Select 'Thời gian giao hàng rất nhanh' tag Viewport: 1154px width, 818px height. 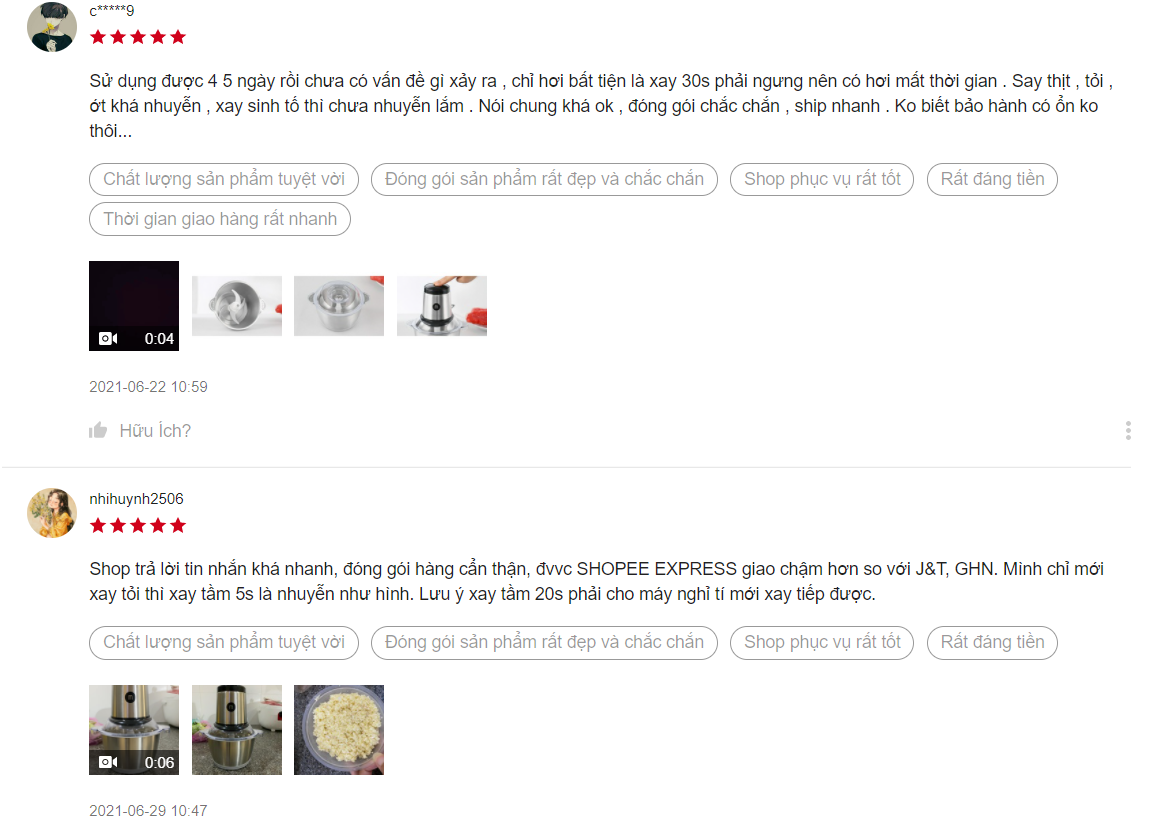pos(219,219)
